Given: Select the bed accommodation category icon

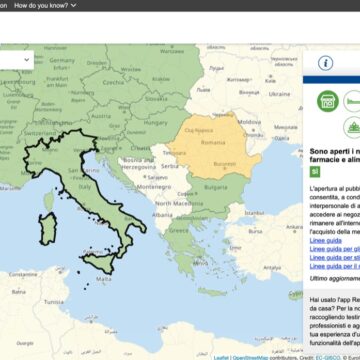Looking at the screenshot, I should (352, 101).
